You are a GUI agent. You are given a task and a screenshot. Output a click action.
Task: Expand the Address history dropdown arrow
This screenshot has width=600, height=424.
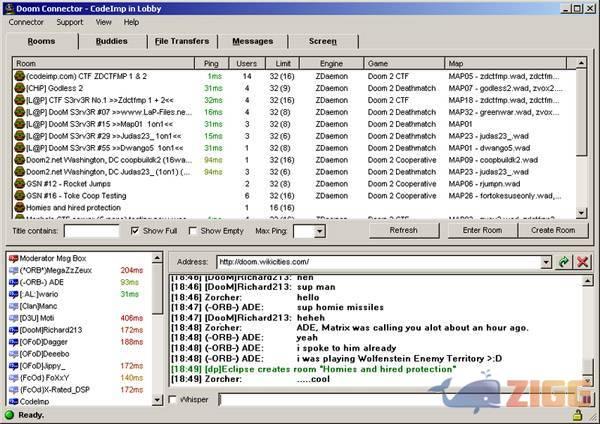(x=546, y=262)
